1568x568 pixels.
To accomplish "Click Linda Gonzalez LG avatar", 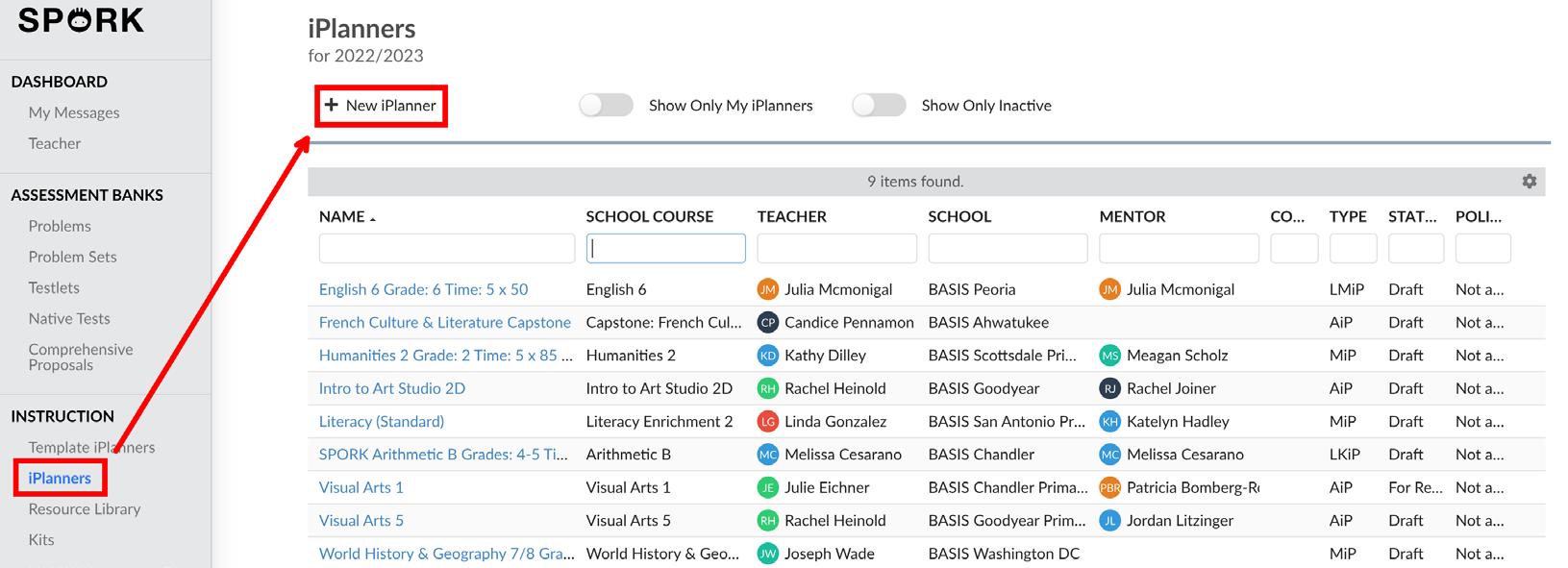I will click(767, 422).
